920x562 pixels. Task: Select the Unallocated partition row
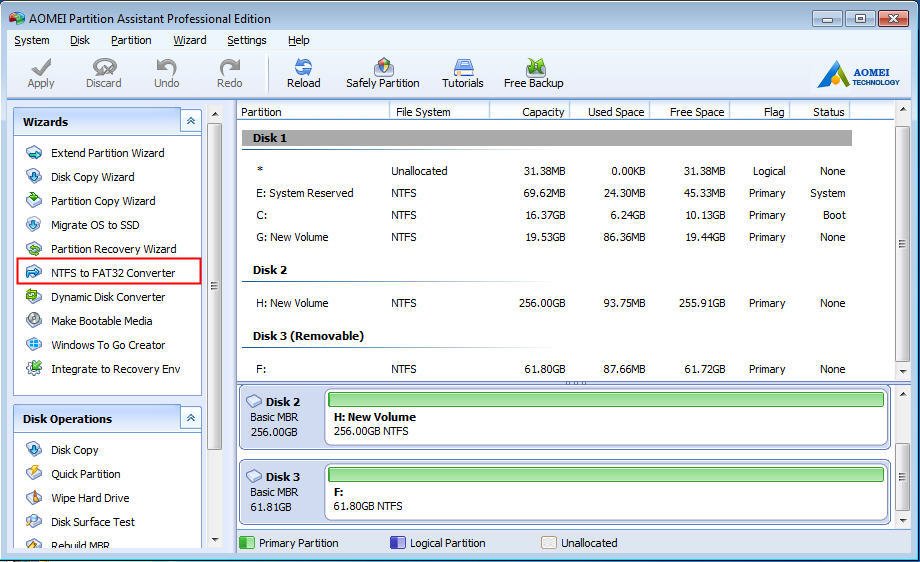[x=547, y=171]
